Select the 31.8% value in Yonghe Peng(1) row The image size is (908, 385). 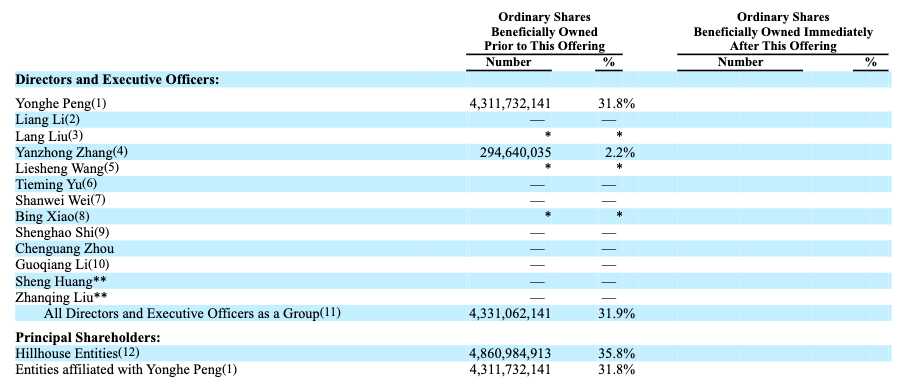point(616,104)
